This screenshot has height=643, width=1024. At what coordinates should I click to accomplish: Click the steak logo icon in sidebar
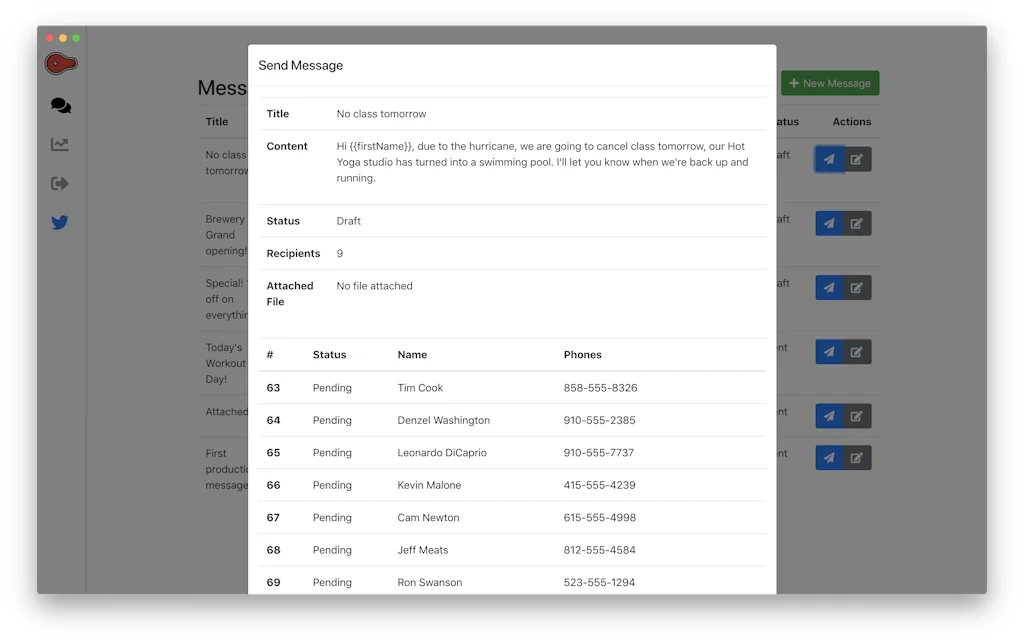click(x=61, y=64)
